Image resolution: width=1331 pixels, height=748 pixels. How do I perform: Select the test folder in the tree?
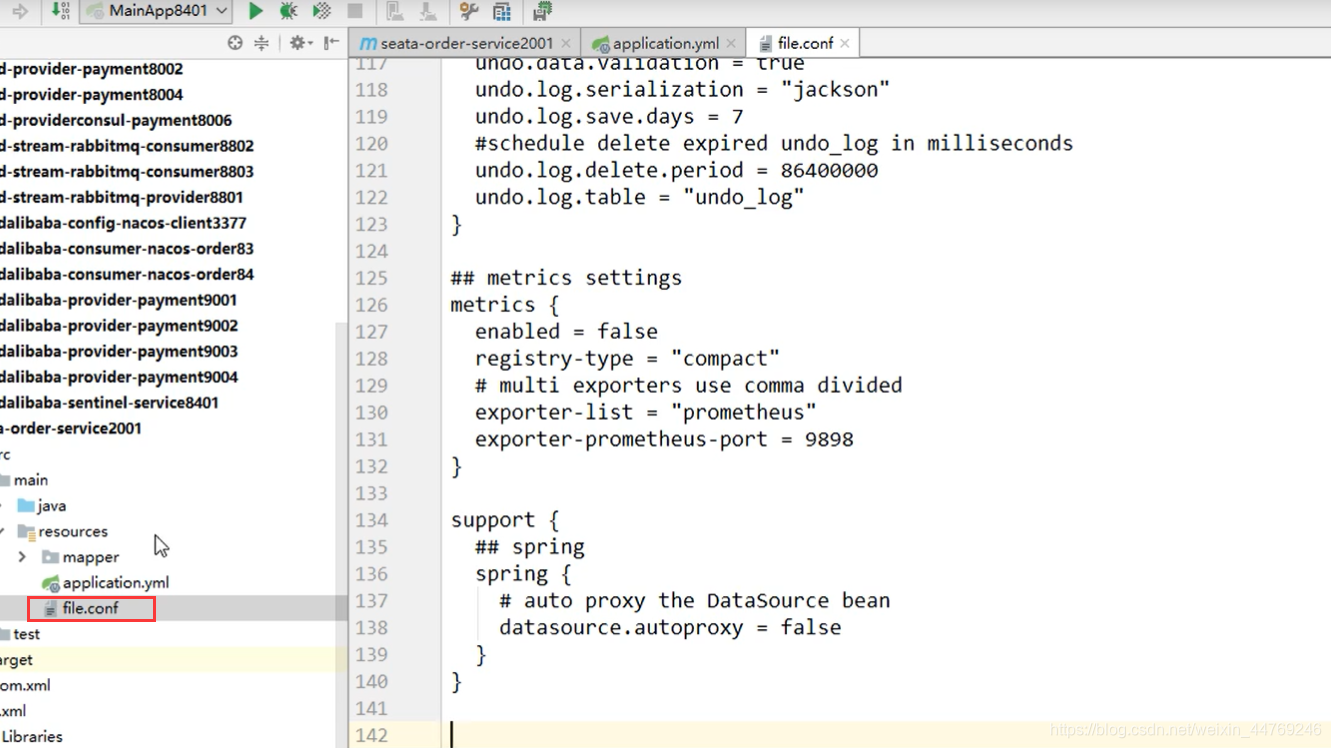[27, 634]
